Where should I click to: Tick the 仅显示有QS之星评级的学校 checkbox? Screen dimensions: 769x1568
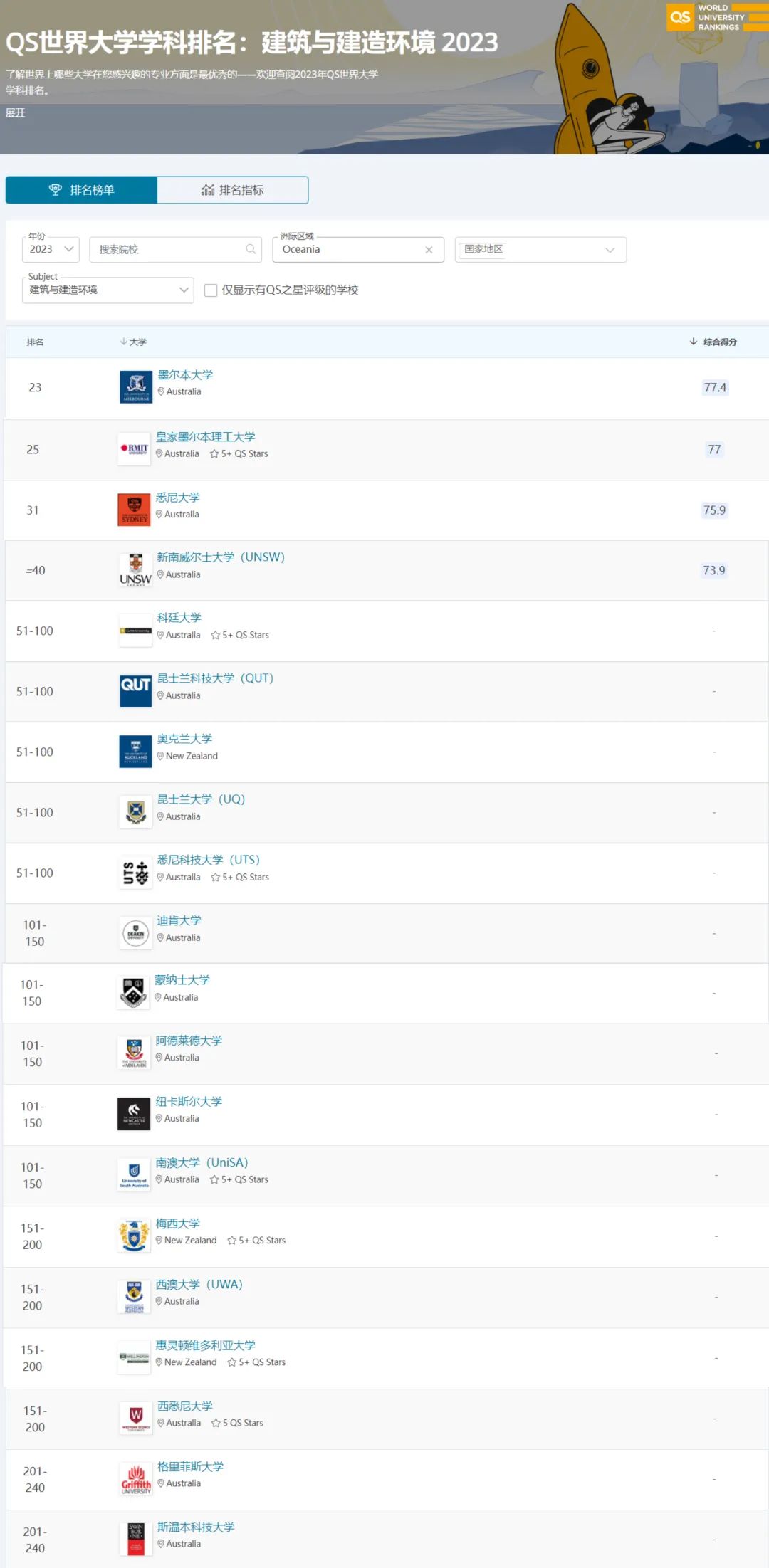(x=211, y=290)
